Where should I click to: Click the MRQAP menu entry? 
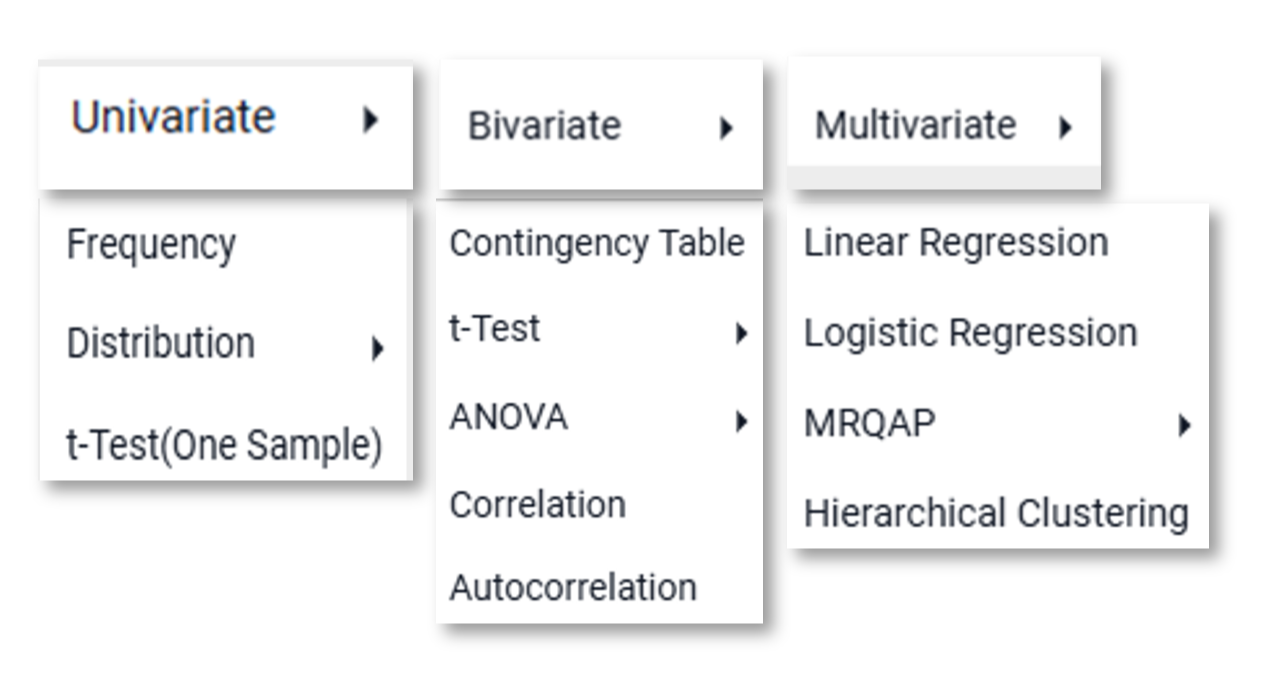(997, 424)
